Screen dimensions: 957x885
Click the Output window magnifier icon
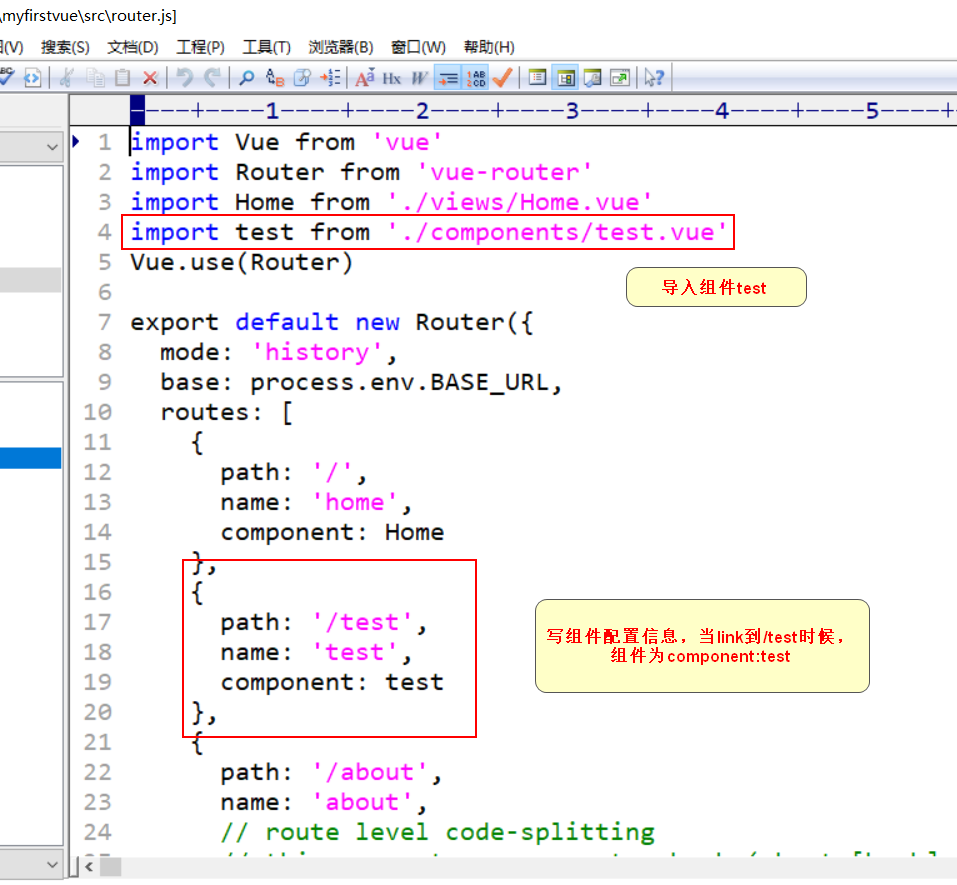point(593,78)
